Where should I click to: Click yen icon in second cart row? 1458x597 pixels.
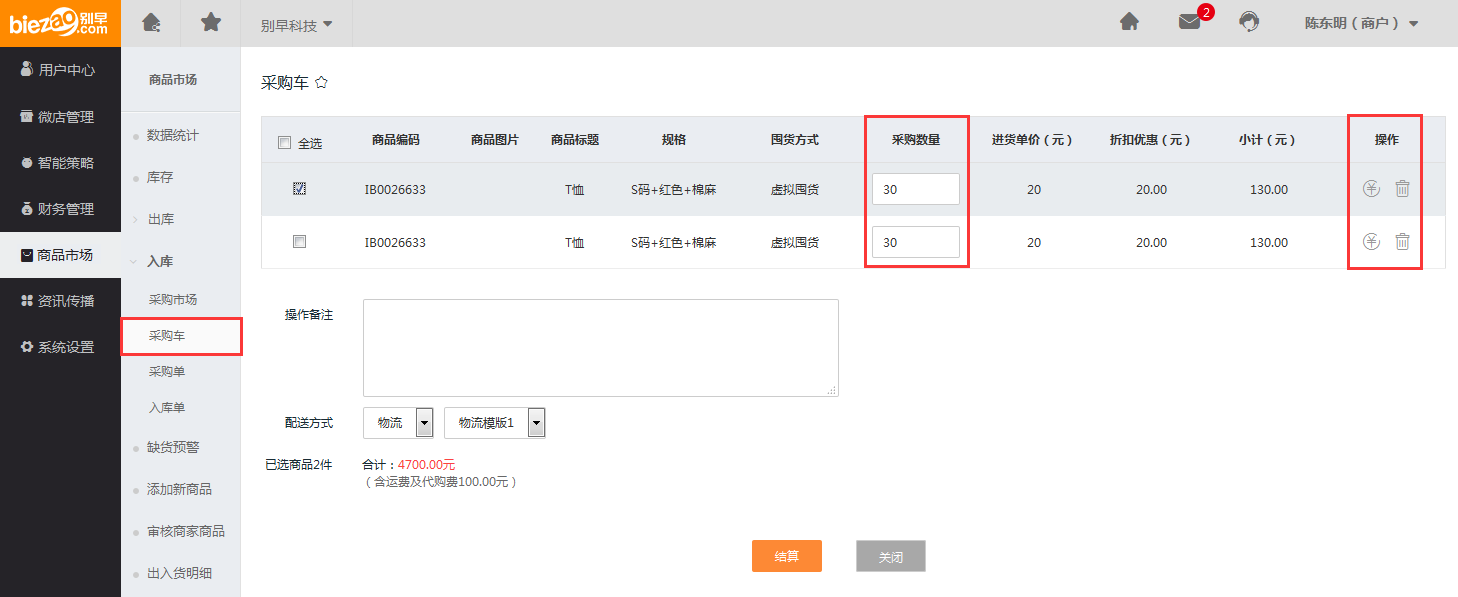(x=1371, y=241)
